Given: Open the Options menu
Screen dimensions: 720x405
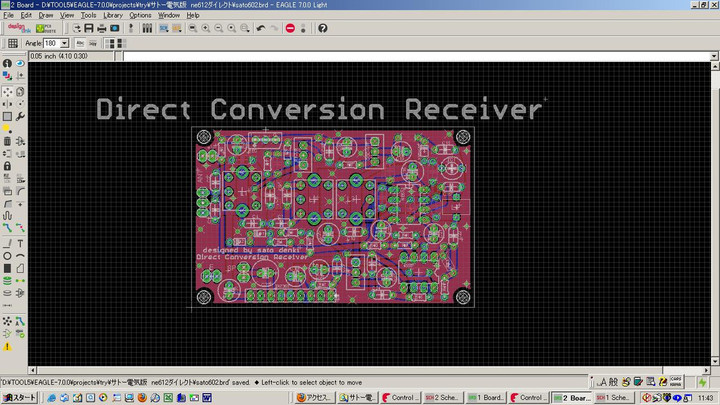Looking at the screenshot, I should (140, 16).
